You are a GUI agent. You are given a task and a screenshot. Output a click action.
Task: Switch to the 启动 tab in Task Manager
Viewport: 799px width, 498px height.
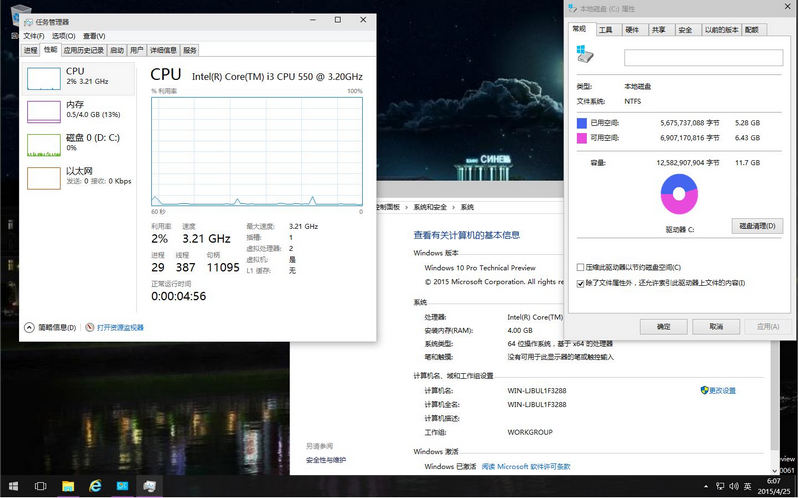point(117,50)
